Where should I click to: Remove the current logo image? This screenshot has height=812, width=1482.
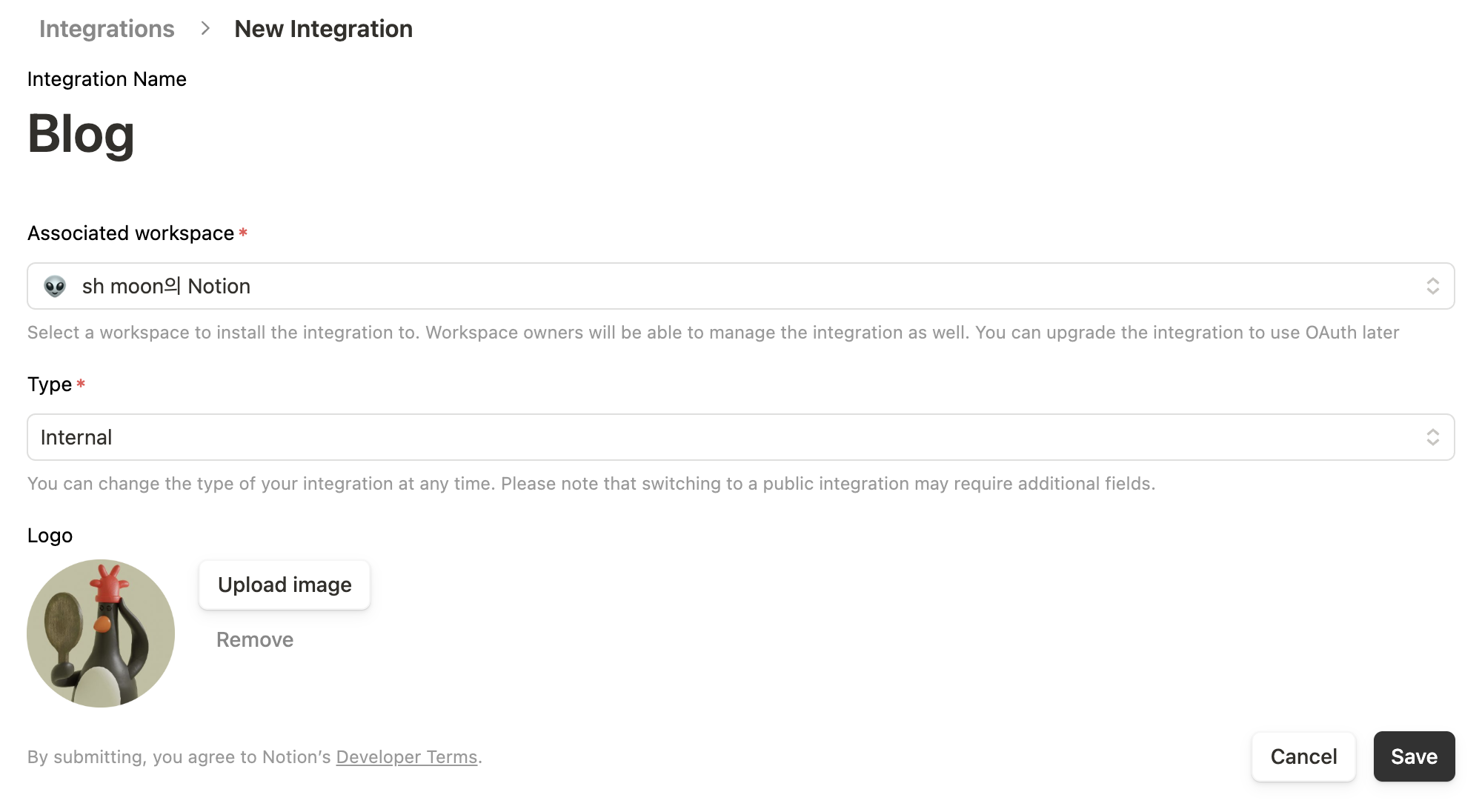click(255, 639)
